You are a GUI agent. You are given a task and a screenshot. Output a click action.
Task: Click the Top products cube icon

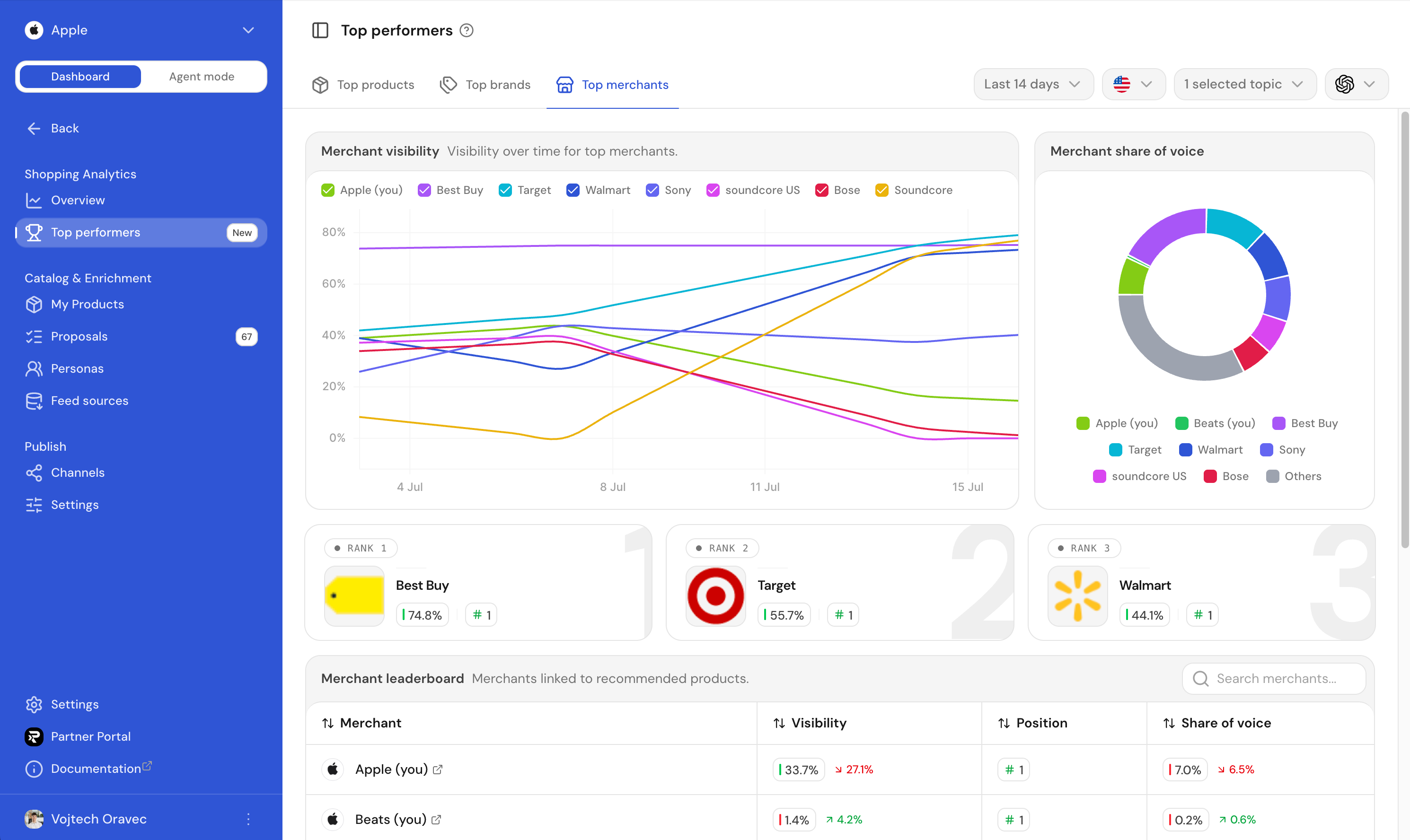(x=320, y=85)
